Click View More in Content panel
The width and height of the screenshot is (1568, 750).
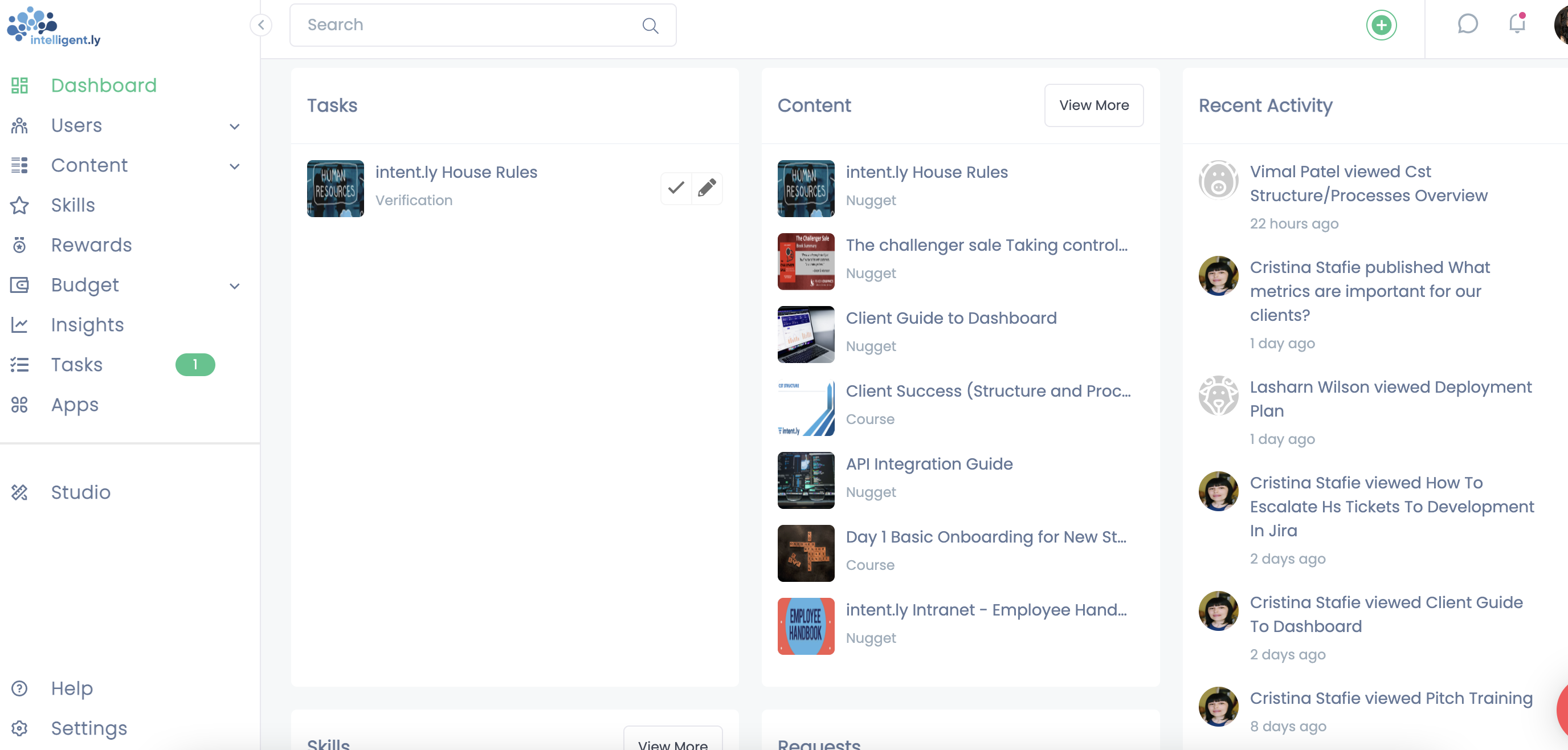pyautogui.click(x=1093, y=105)
